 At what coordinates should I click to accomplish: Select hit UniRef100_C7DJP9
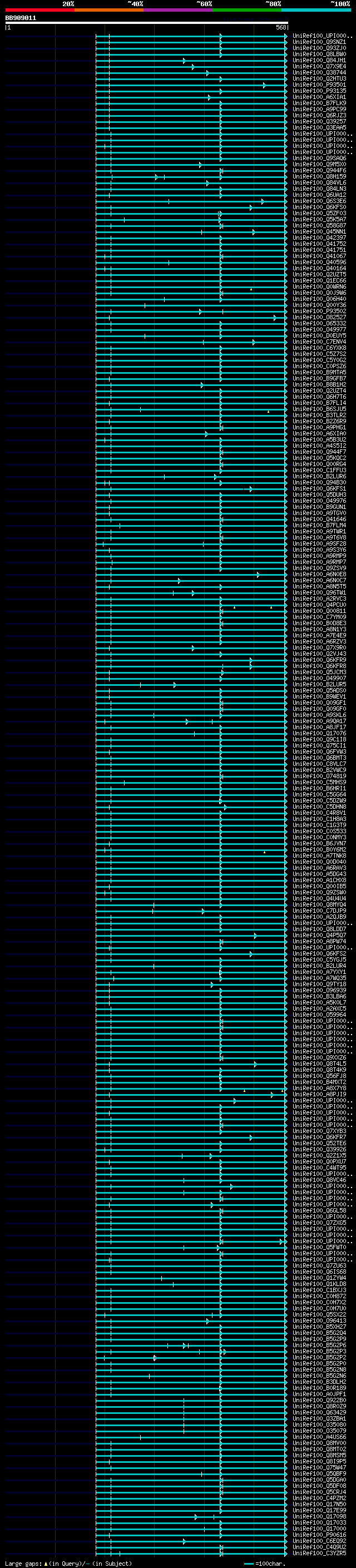(x=319, y=911)
